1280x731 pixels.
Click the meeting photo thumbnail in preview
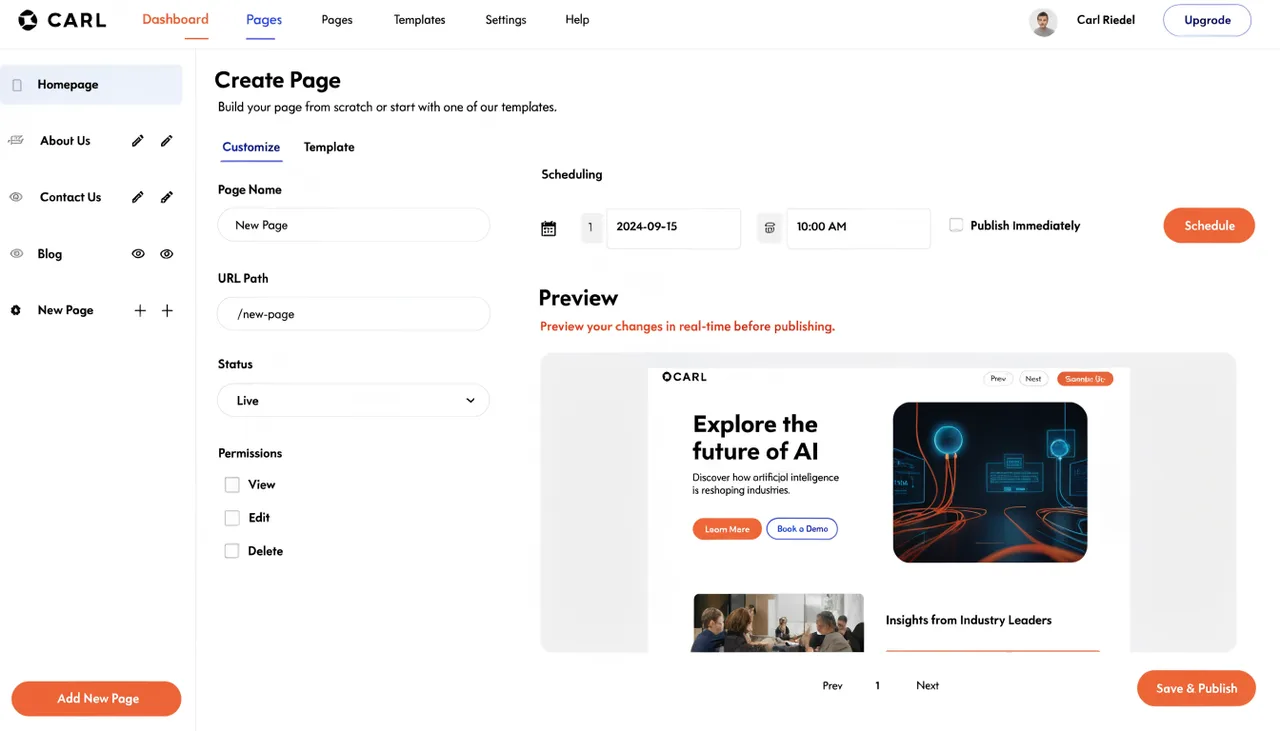[778, 623]
